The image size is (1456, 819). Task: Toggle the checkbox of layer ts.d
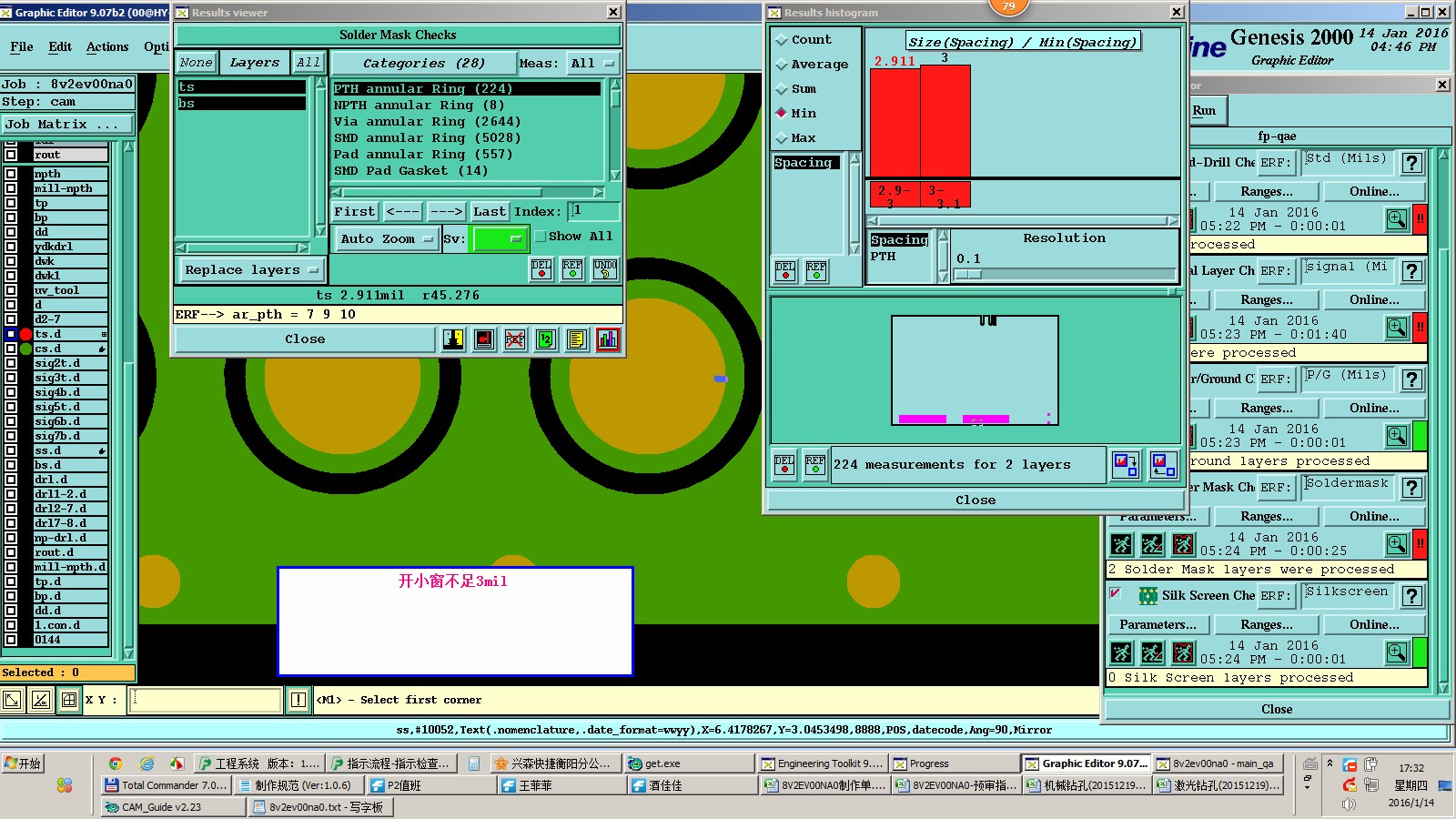tap(11, 334)
